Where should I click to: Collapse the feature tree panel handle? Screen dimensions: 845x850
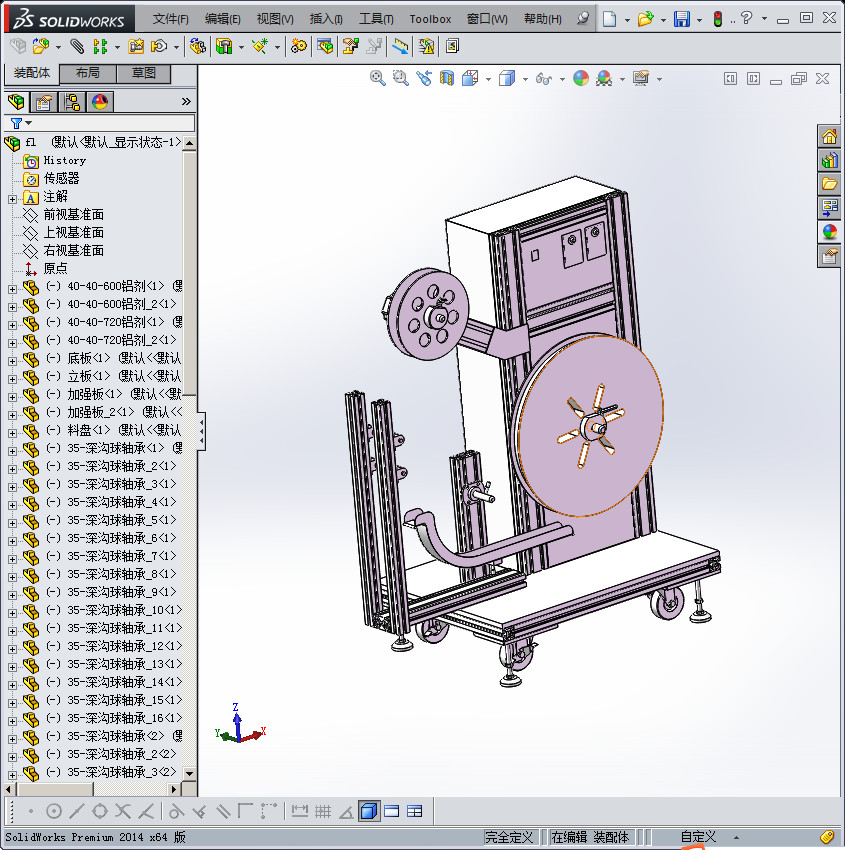click(201, 432)
